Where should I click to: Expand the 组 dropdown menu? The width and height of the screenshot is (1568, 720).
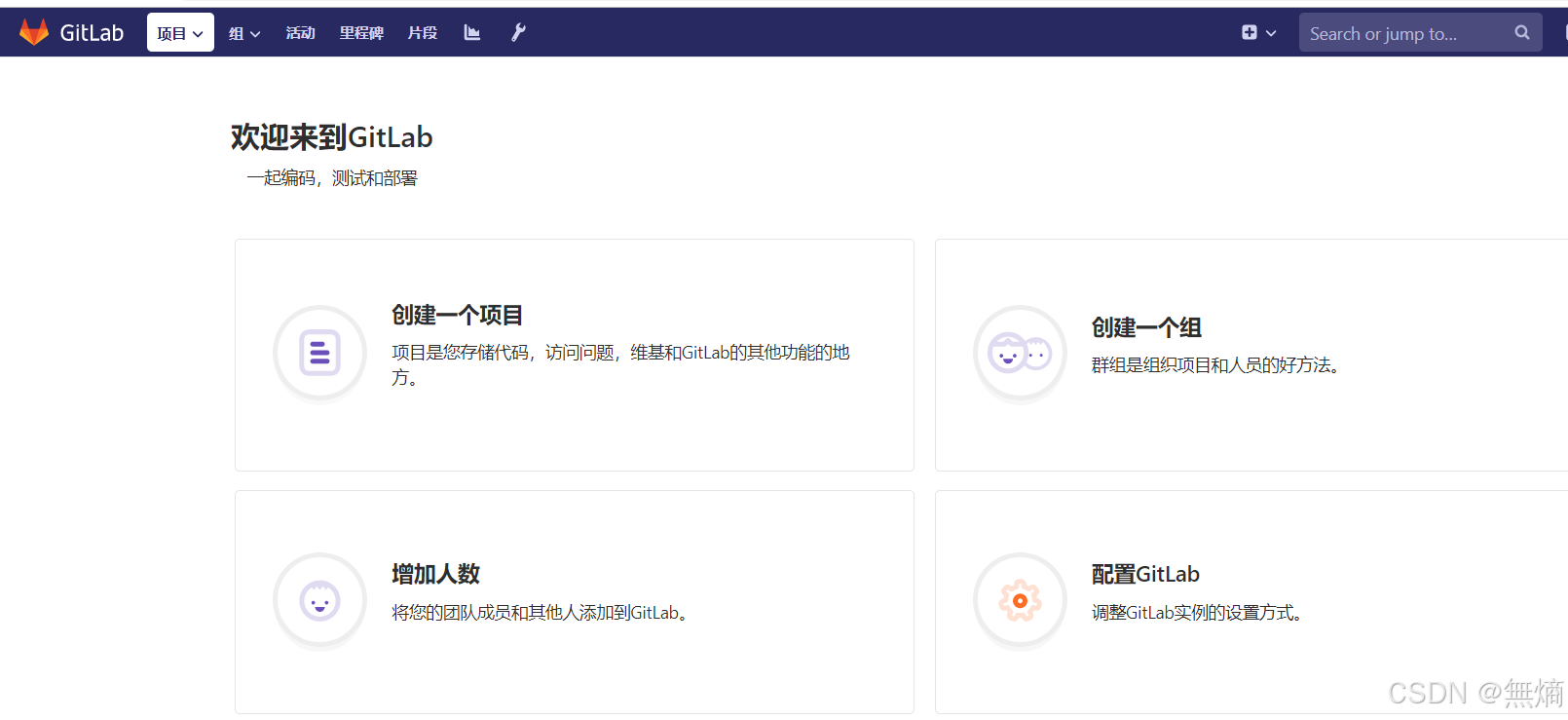pos(244,33)
